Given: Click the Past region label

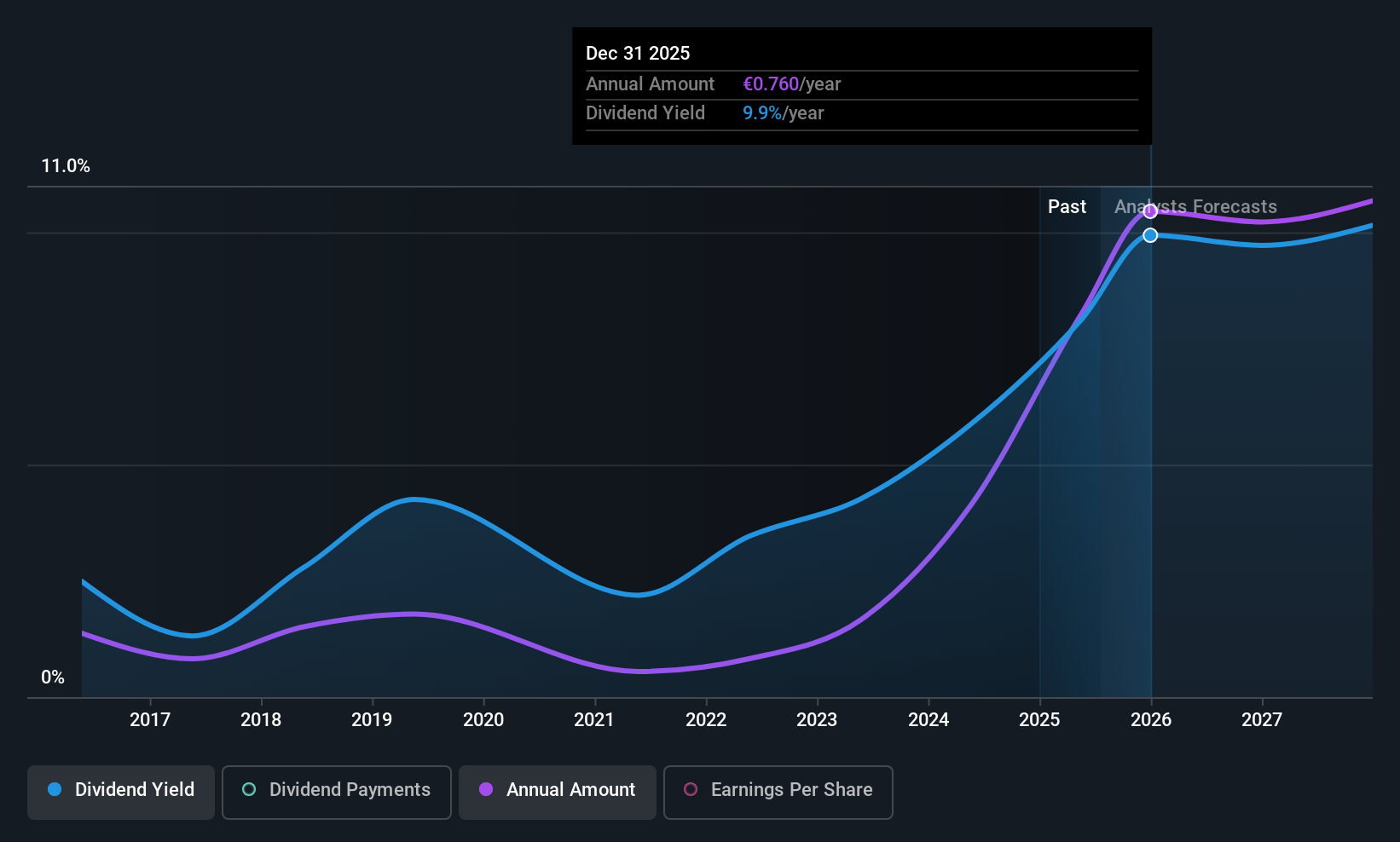Looking at the screenshot, I should point(1067,207).
